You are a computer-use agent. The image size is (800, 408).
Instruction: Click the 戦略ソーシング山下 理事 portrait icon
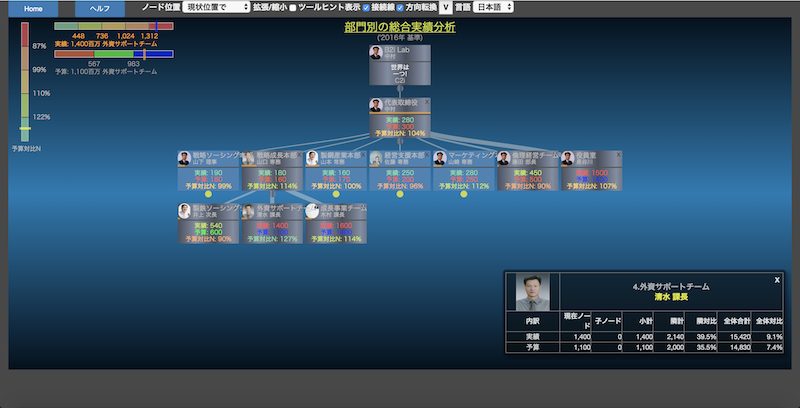[x=184, y=158]
